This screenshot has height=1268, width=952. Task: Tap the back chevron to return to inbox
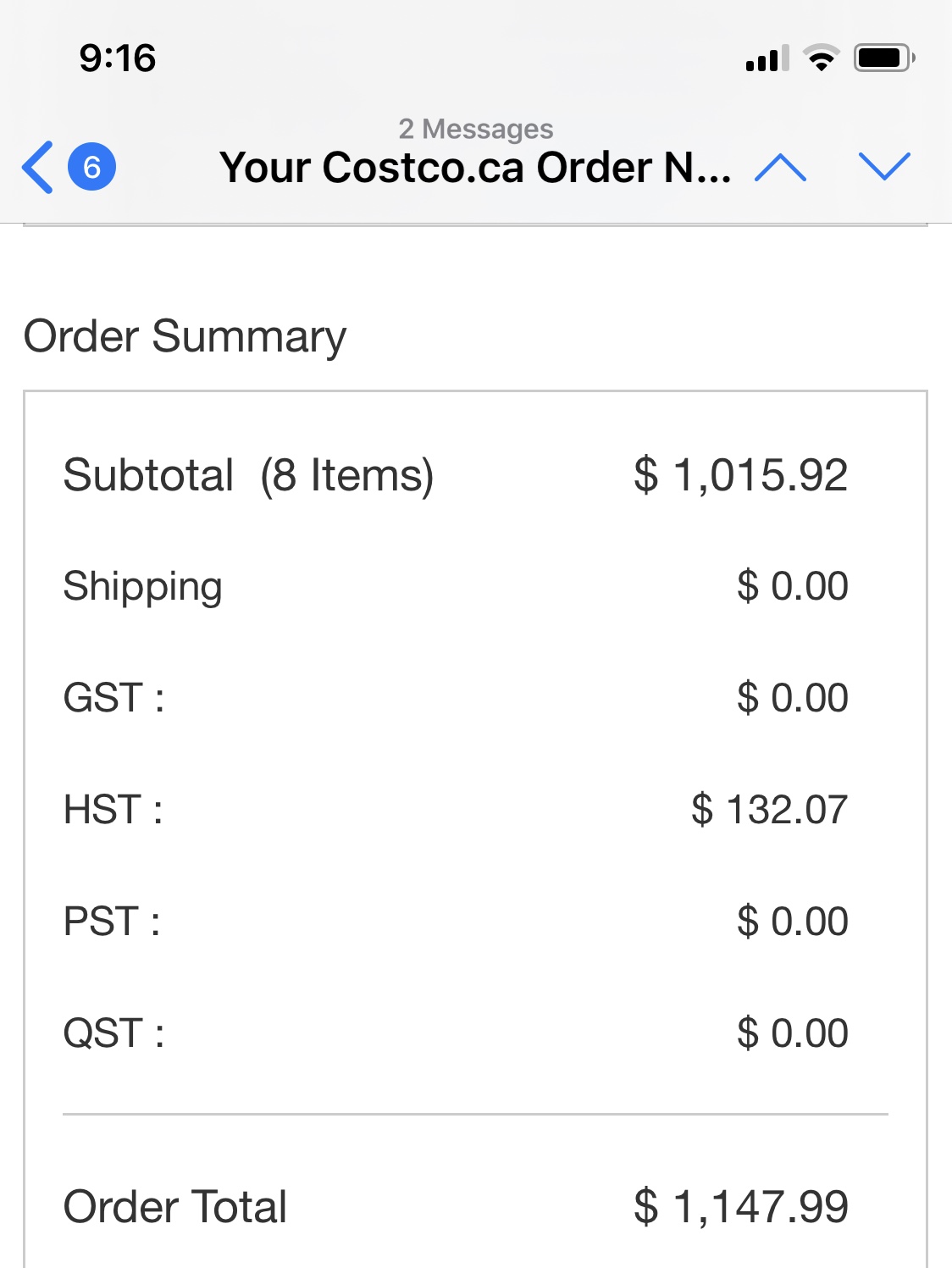[x=38, y=167]
